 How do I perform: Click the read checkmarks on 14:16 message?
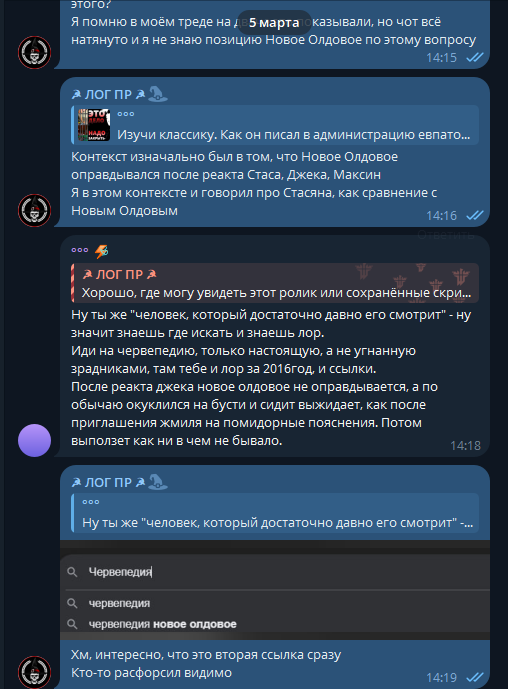point(475,215)
